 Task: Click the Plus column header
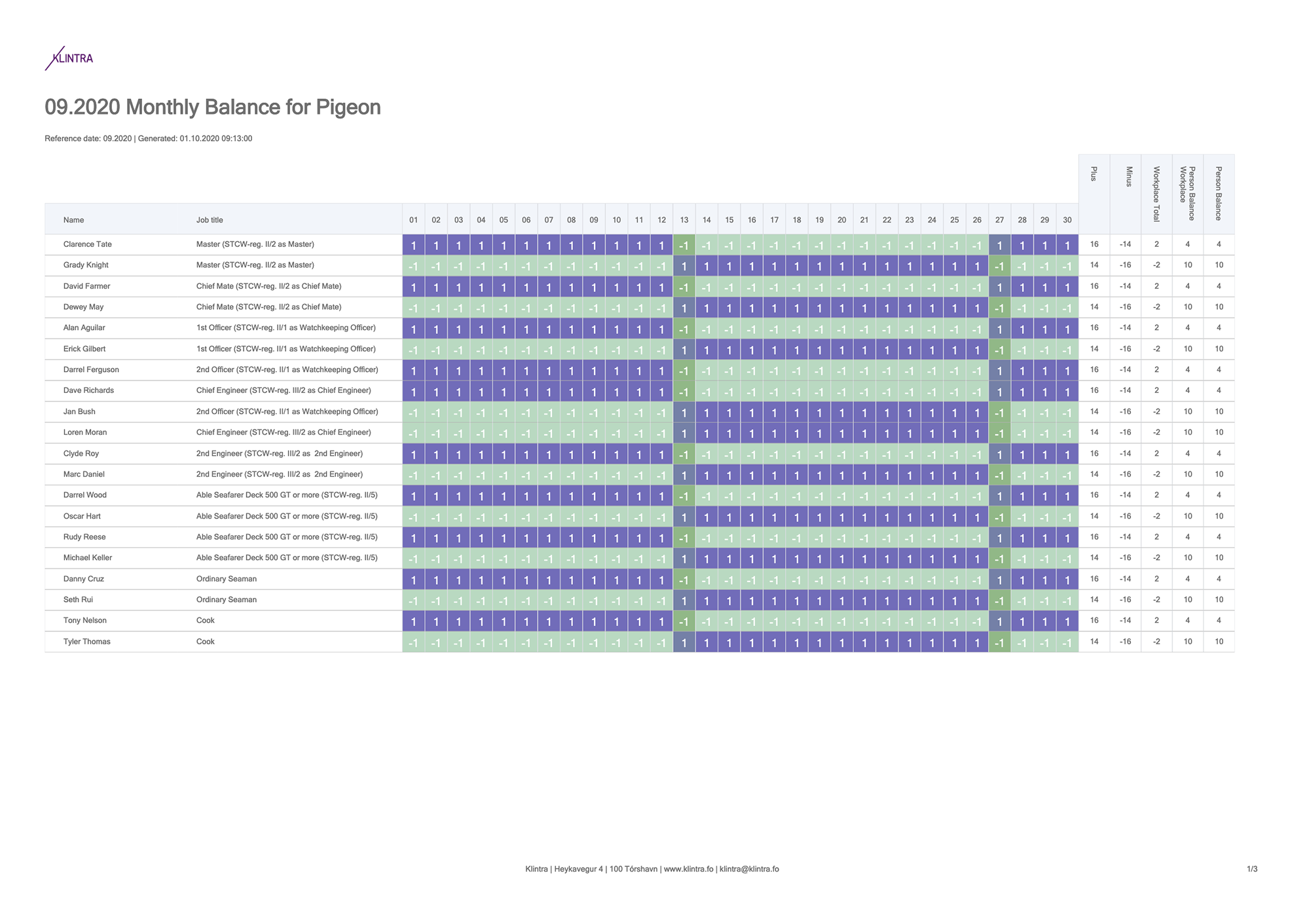pos(1094,174)
